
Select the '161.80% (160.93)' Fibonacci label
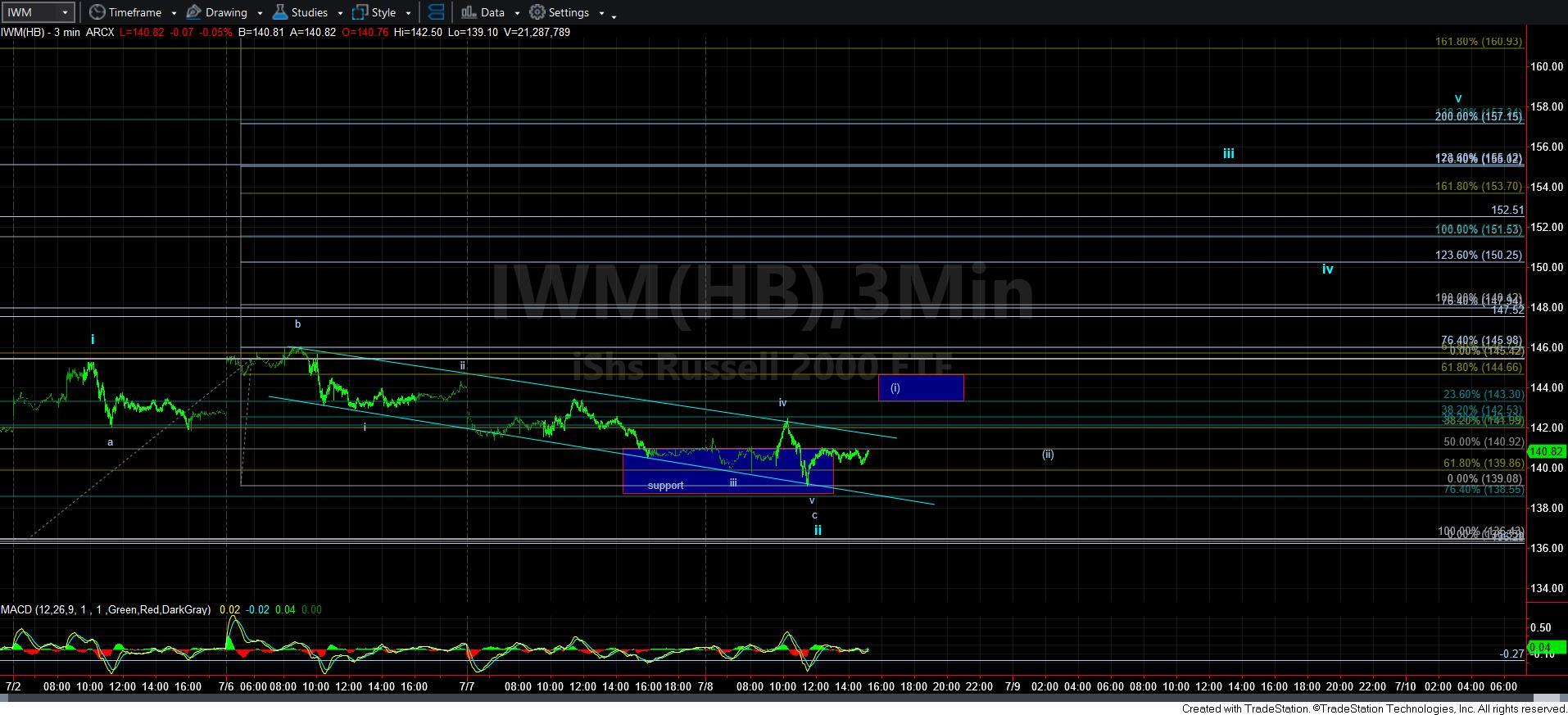1478,41
